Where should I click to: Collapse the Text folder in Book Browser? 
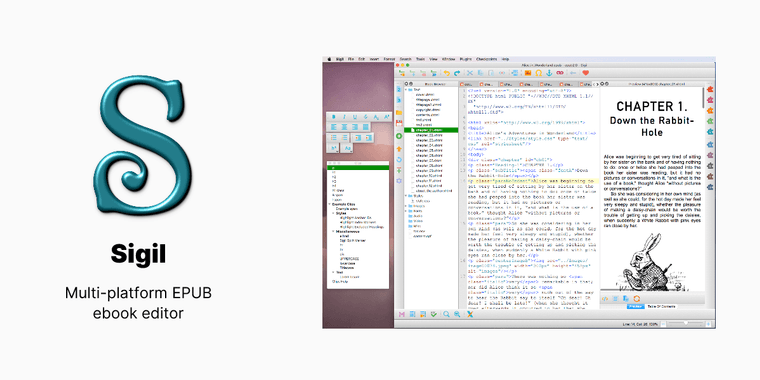406,90
